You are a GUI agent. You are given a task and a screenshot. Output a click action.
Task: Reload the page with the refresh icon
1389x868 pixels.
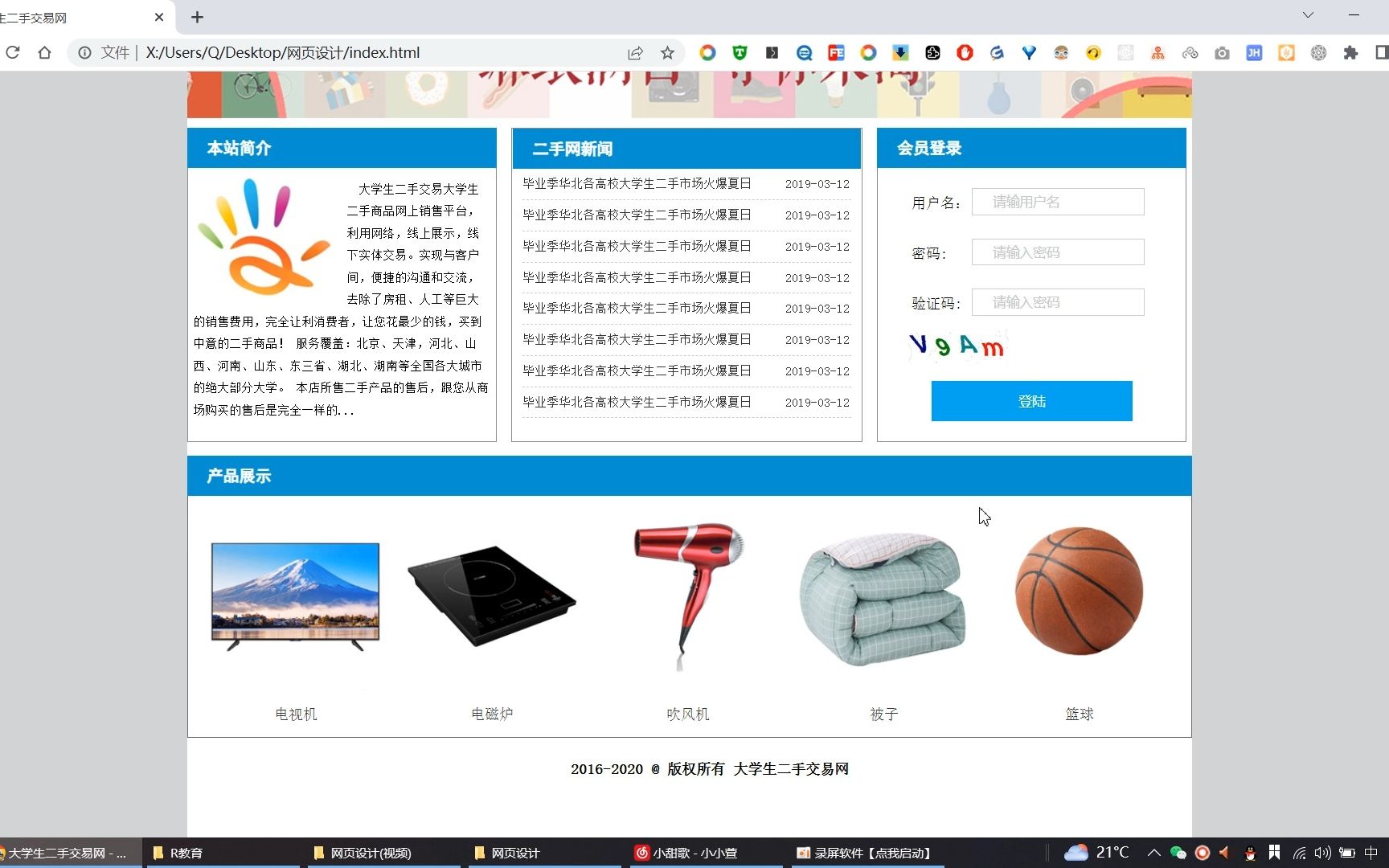[x=12, y=53]
